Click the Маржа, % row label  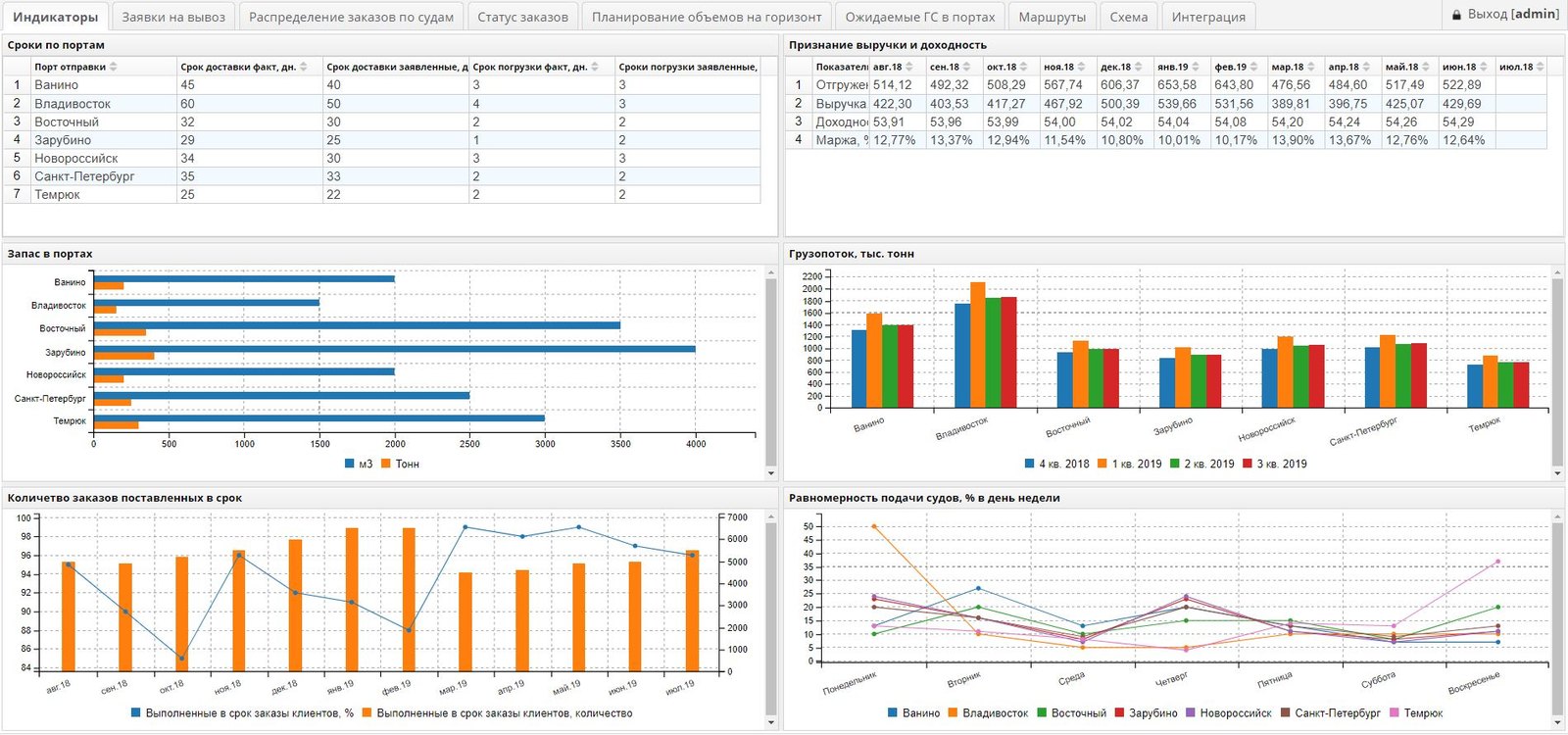(x=841, y=140)
